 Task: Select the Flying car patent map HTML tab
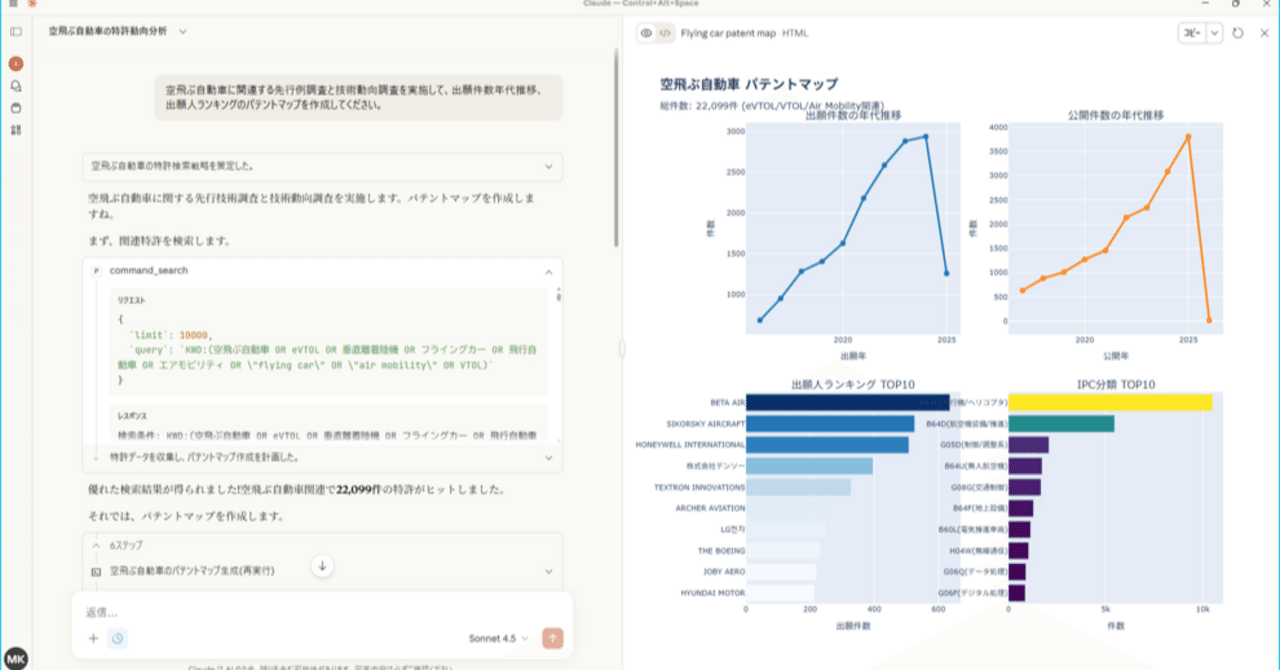tap(745, 33)
